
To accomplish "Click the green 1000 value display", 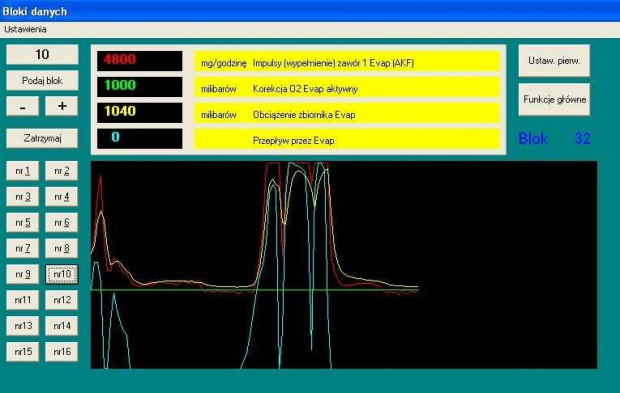I will click(140, 87).
